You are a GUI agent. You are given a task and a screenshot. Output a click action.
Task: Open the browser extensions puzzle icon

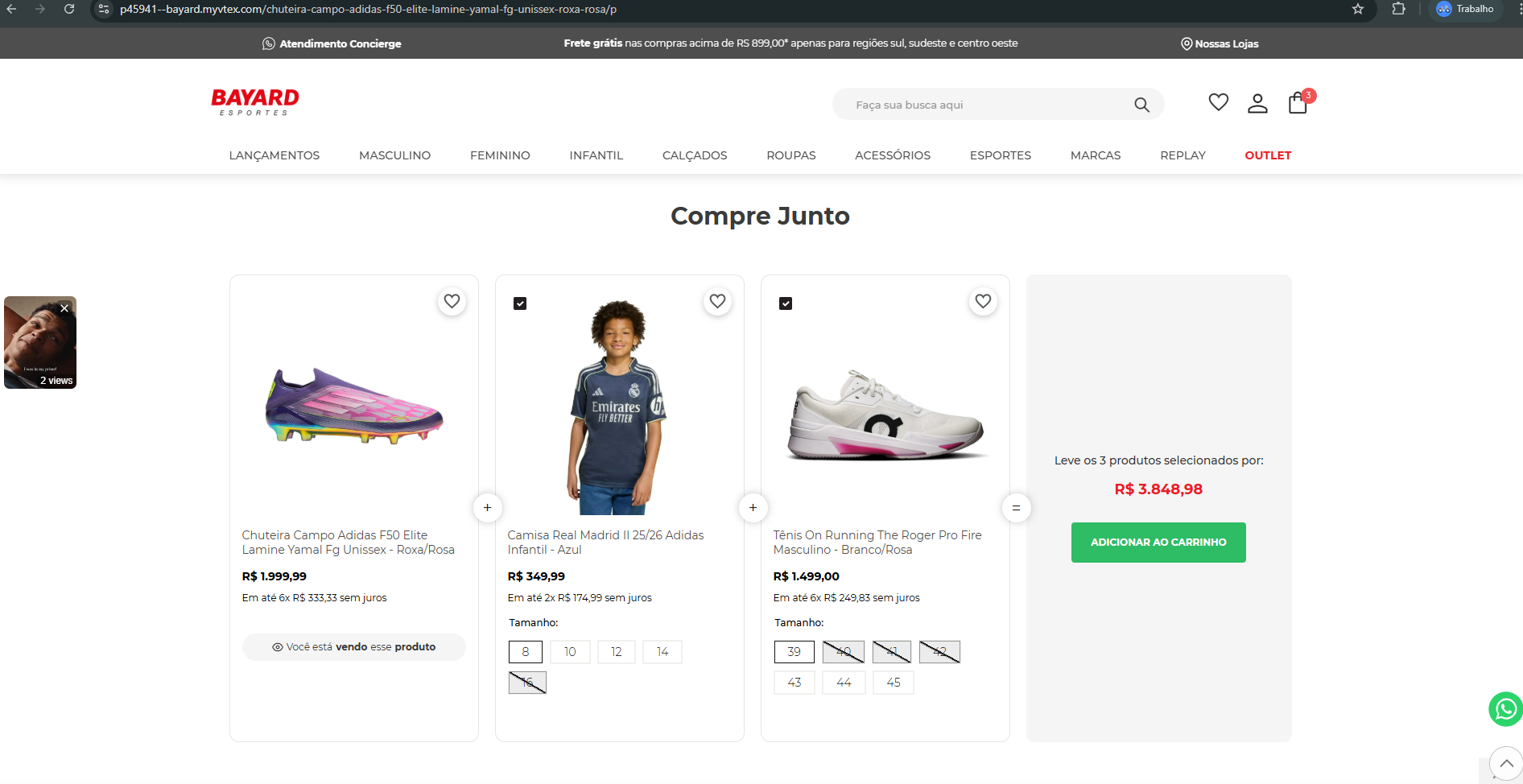pos(1398,9)
